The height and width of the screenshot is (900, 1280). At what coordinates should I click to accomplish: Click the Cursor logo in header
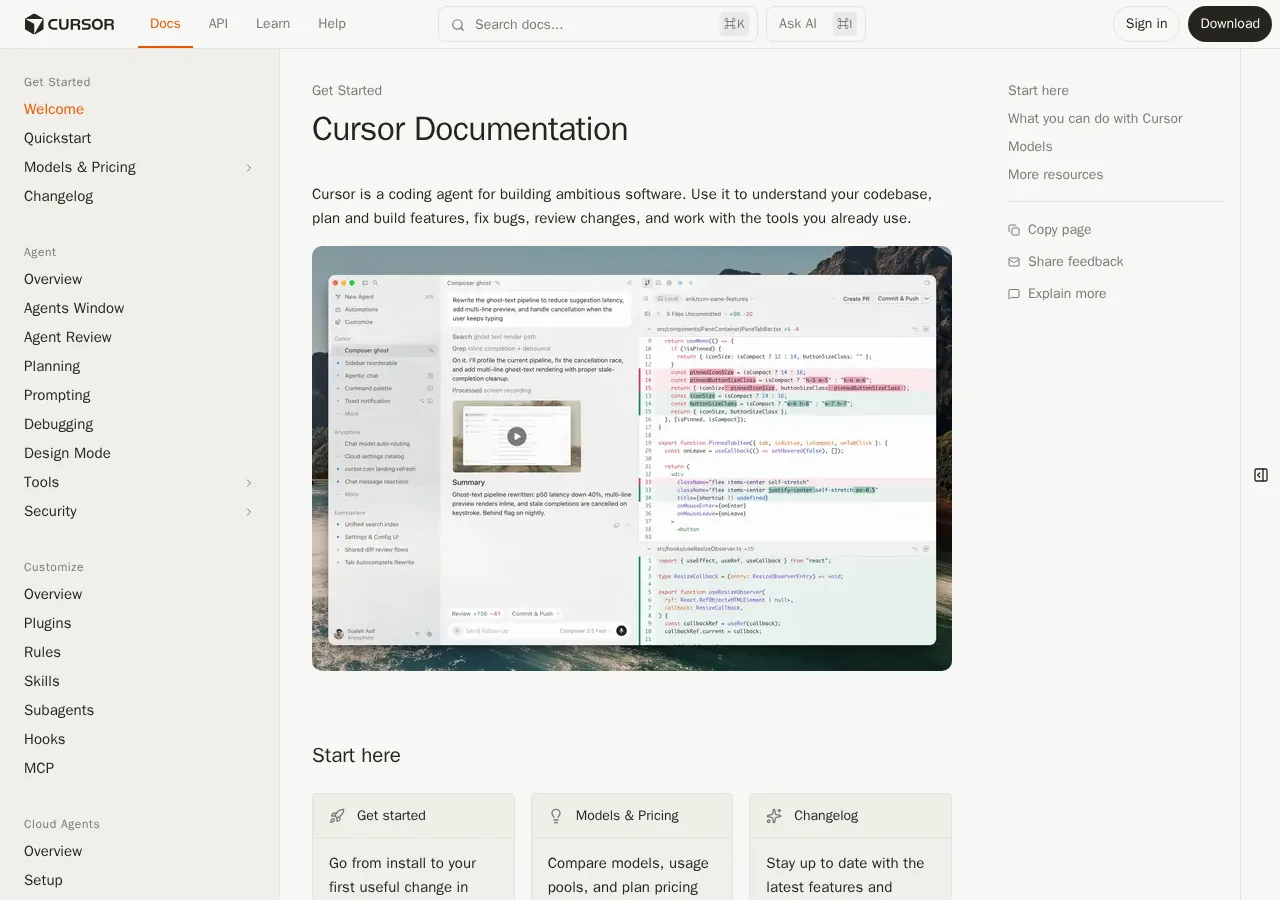[69, 24]
